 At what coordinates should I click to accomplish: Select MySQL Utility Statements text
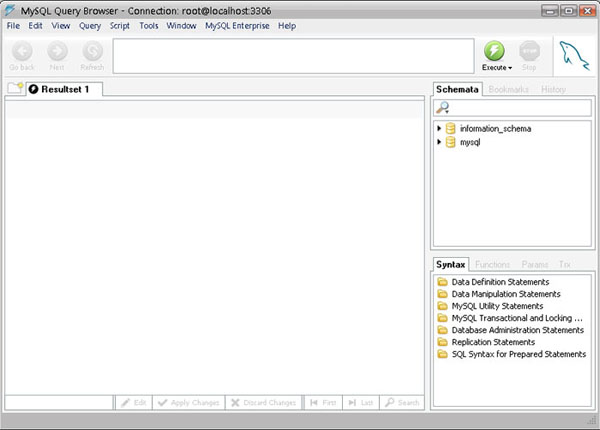(497, 306)
